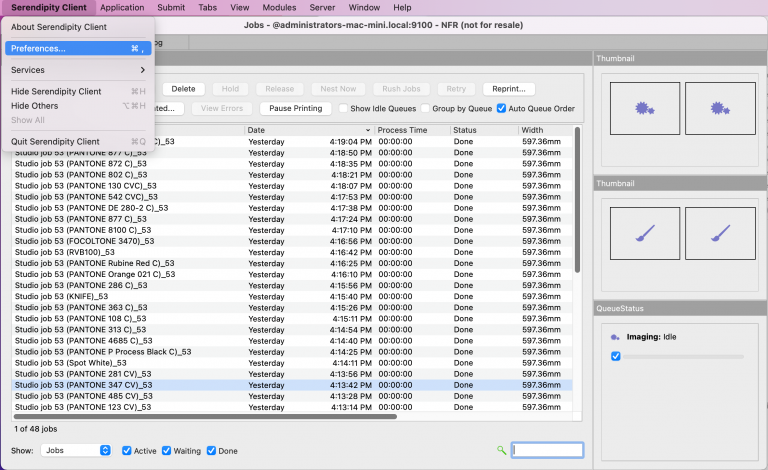Select job FOCOLTONE 3470 row
Image resolution: width=768 pixels, height=470 pixels.
point(292,241)
